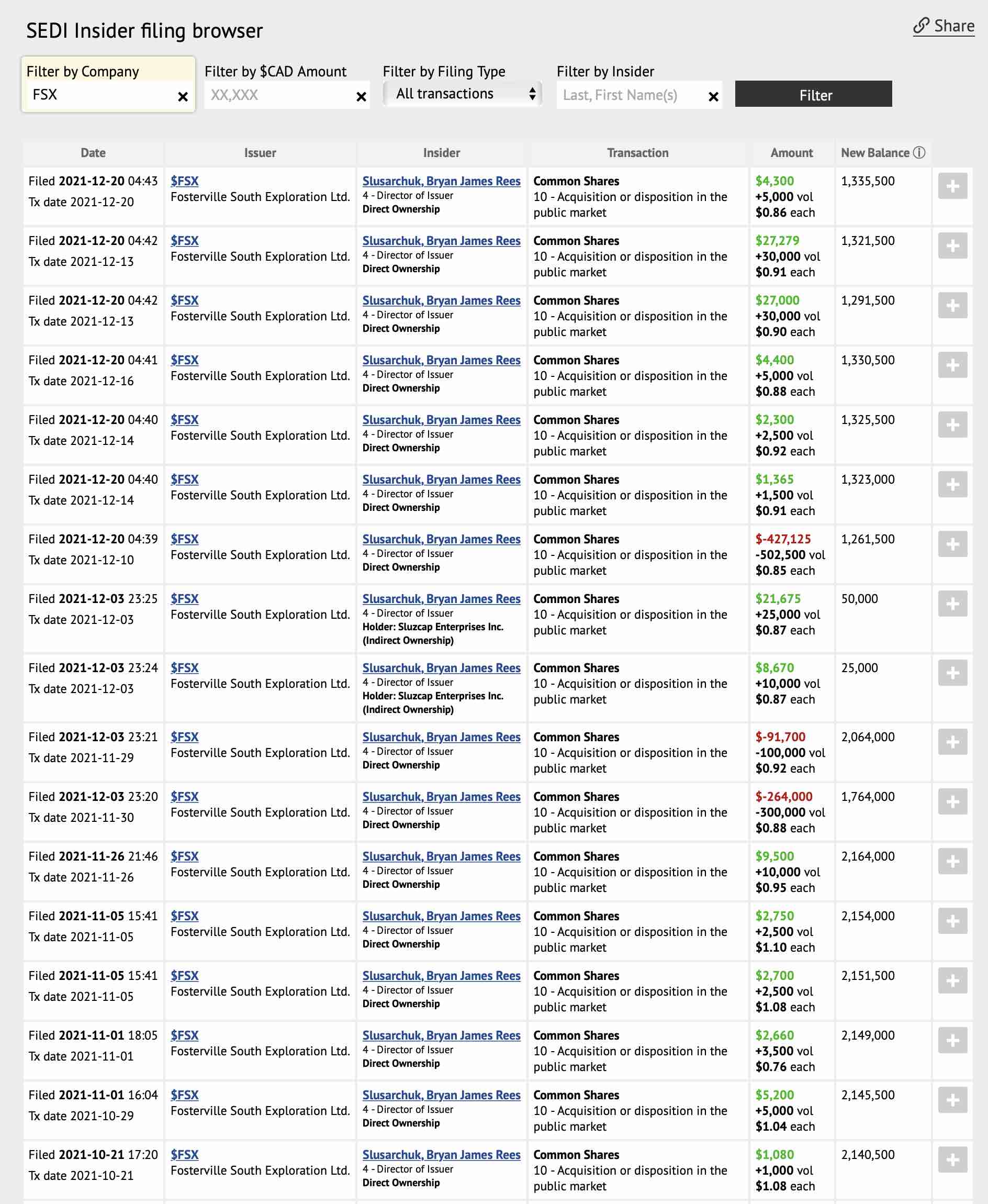Expand the row filed 2021-10-21 17:20

952,1160
